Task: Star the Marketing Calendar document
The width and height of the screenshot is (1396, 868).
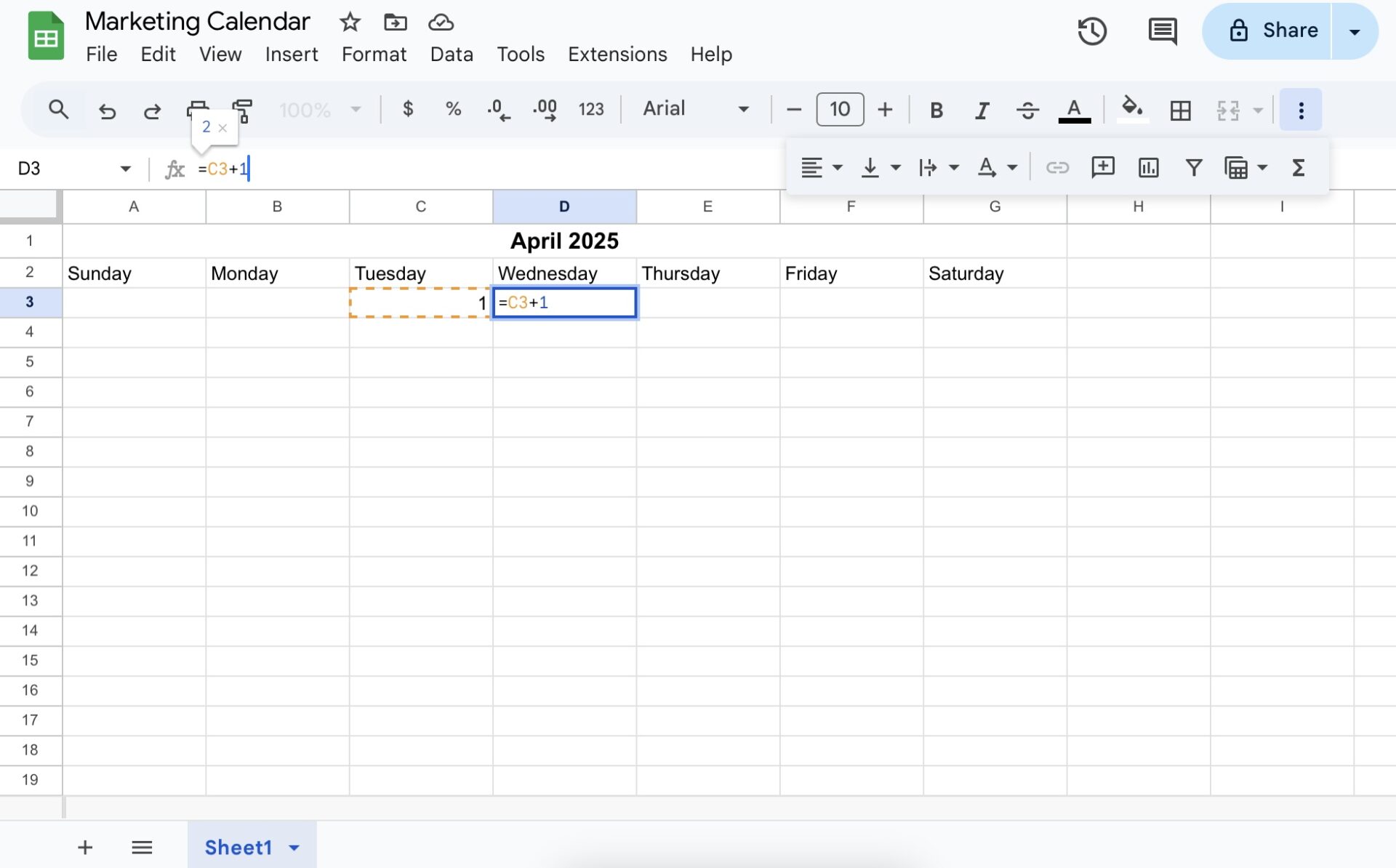Action: point(350,22)
